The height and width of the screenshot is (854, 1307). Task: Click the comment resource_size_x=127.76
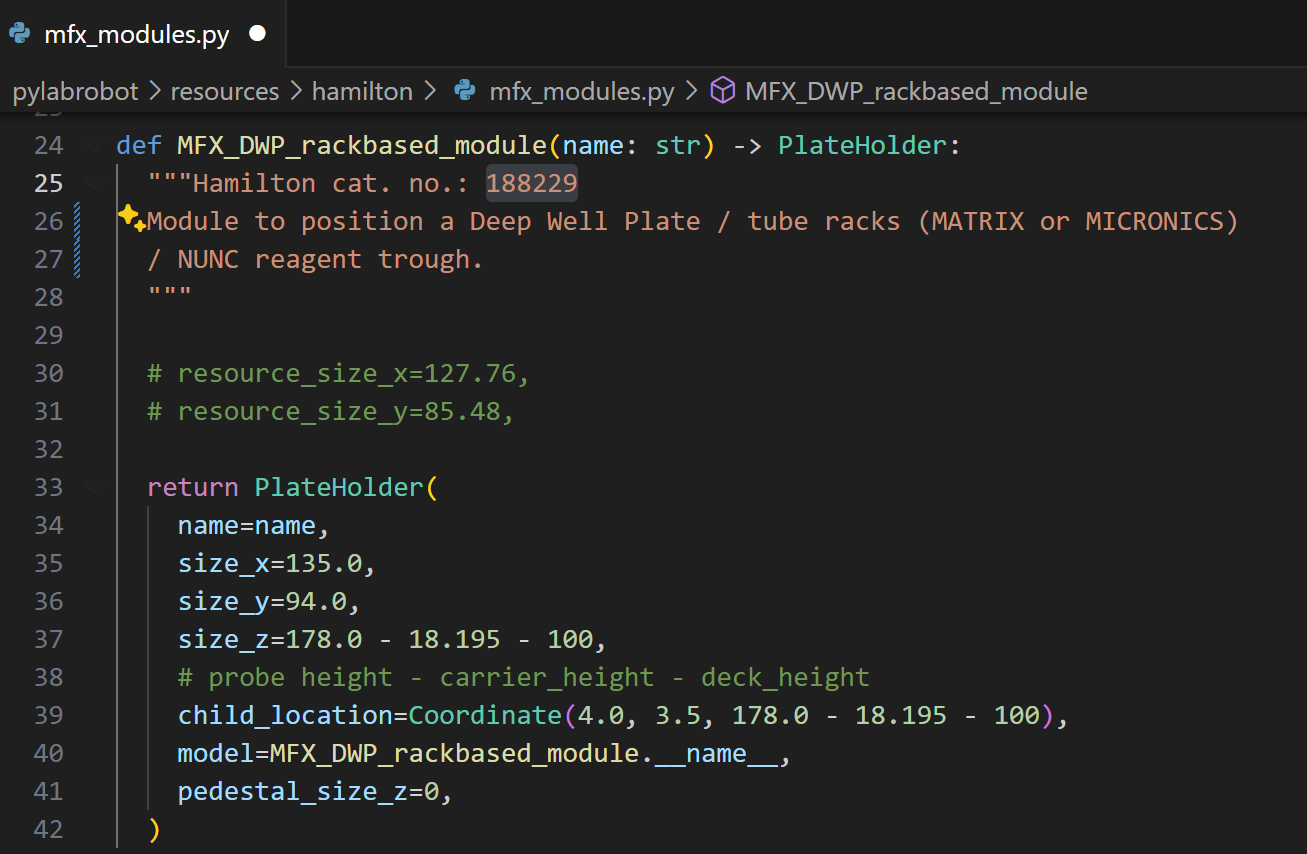338,374
